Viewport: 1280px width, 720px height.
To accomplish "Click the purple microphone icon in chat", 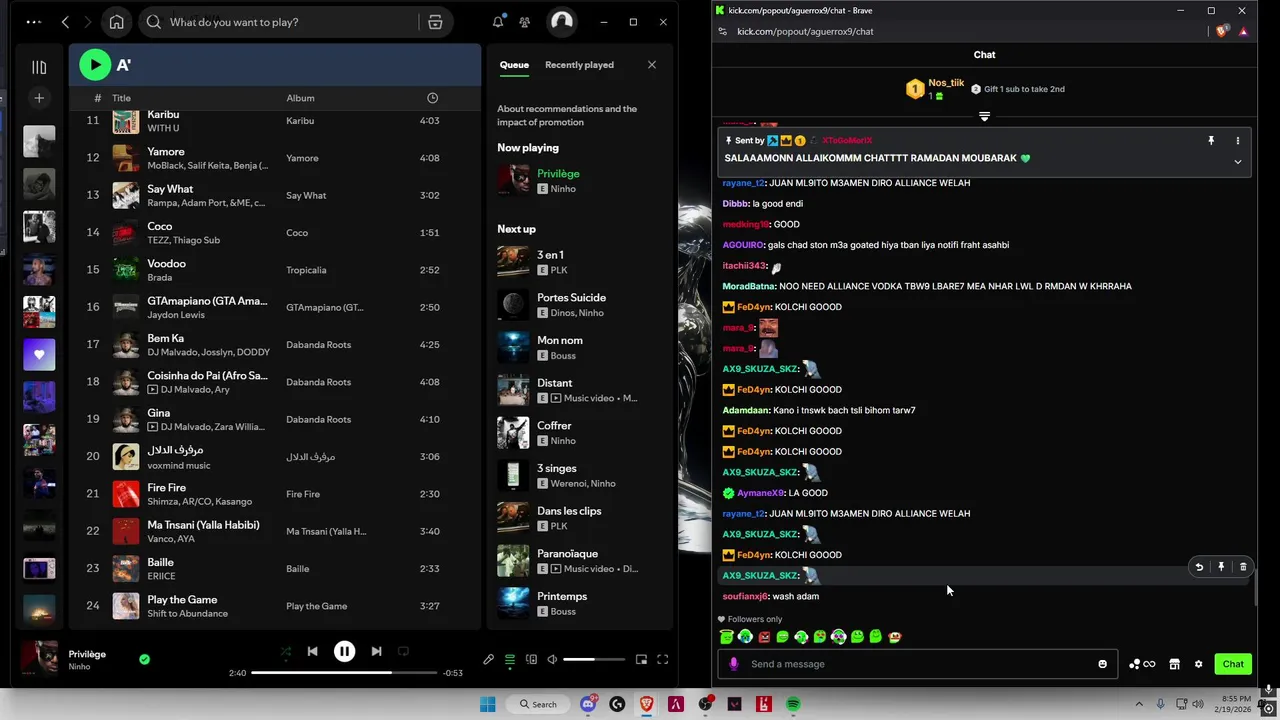I will [734, 664].
